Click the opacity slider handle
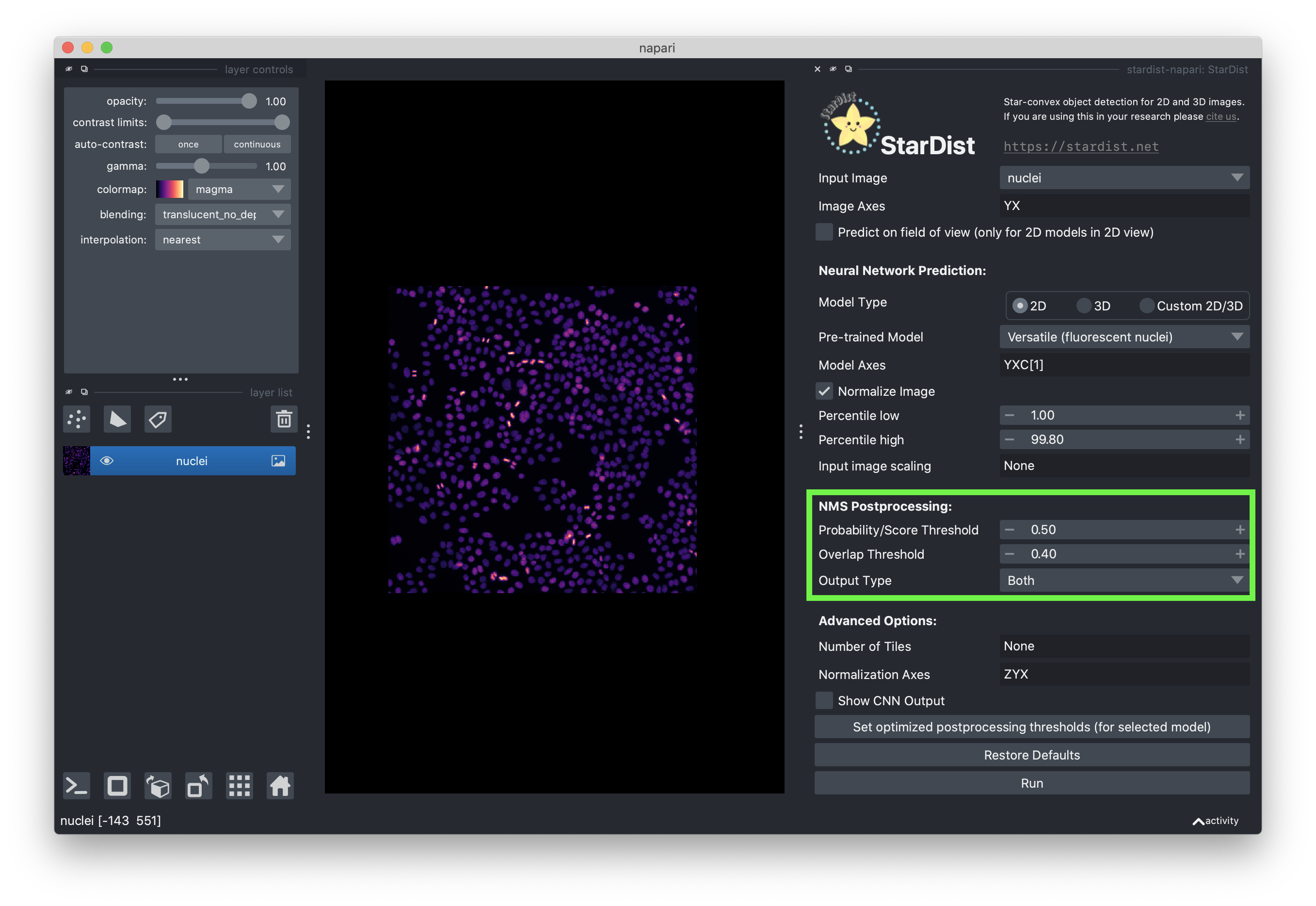The image size is (1316, 906). click(249, 101)
